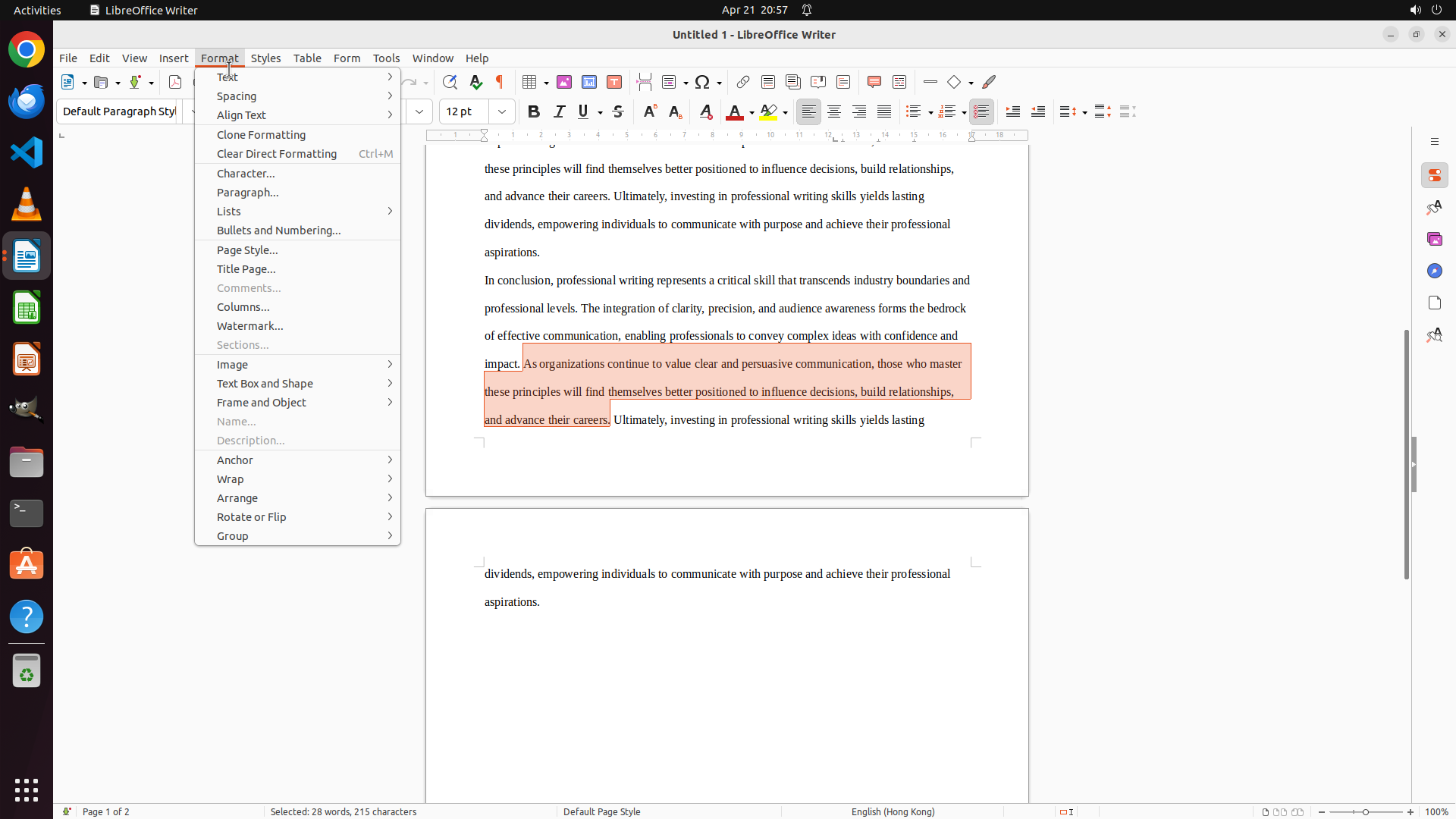Expand the Font Color dropdown arrow

pos(752,112)
